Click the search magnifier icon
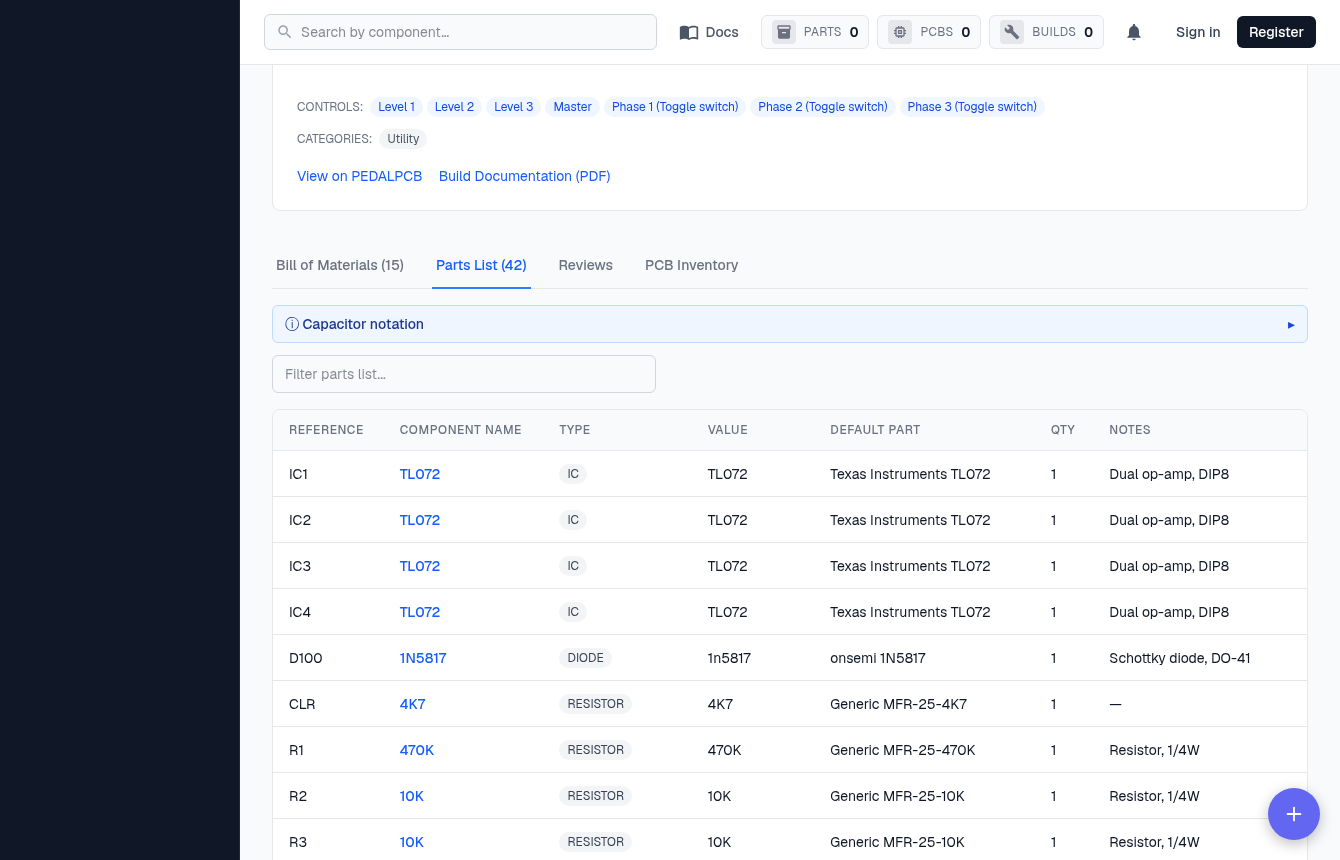1340x860 pixels. pyautogui.click(x=285, y=32)
